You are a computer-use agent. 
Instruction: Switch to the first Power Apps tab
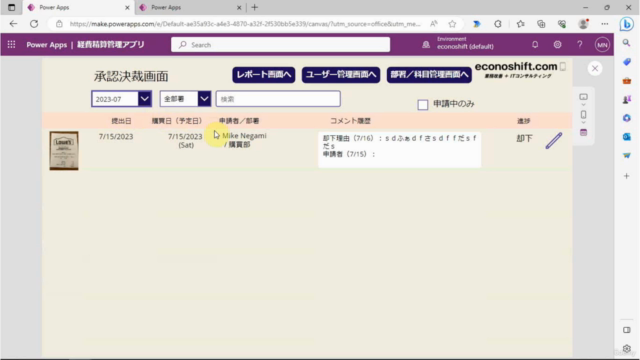click(78, 7)
